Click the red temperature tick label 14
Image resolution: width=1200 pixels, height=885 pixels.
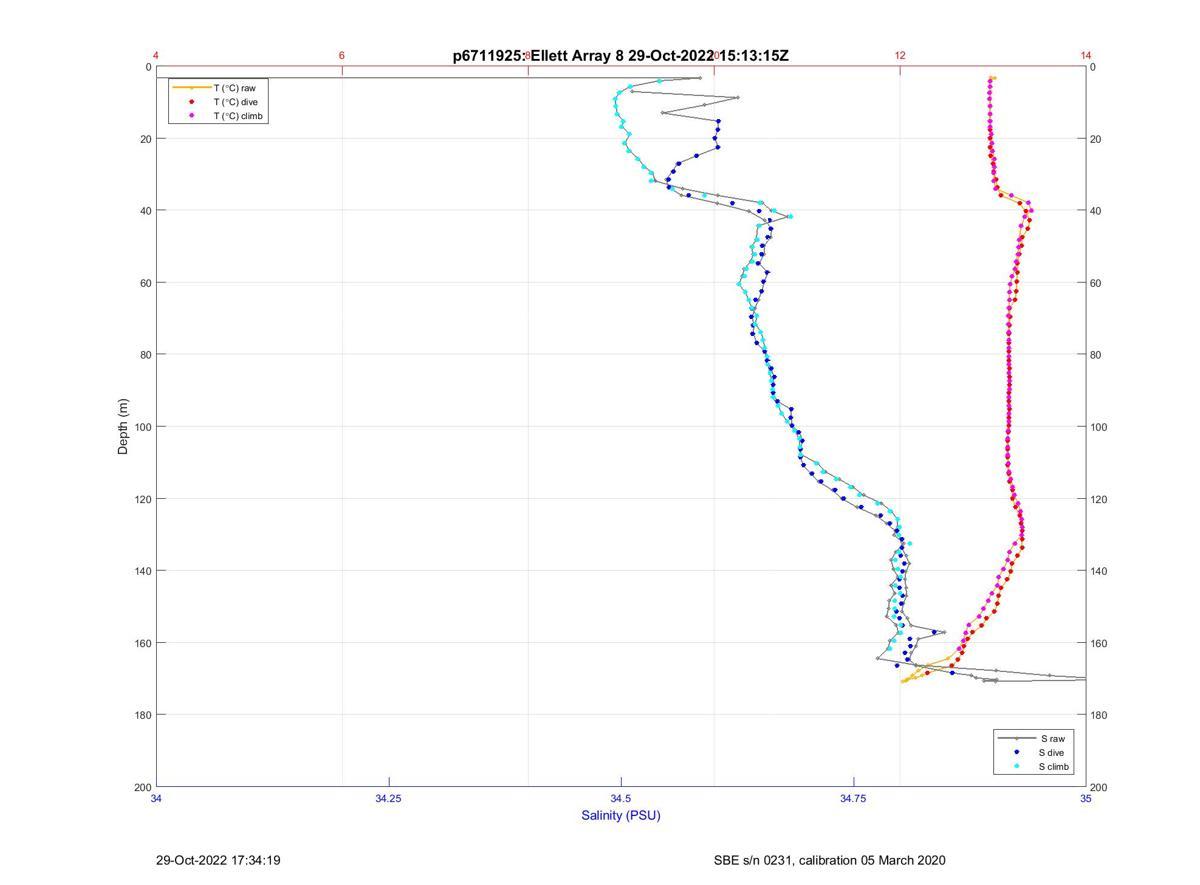coord(1086,55)
